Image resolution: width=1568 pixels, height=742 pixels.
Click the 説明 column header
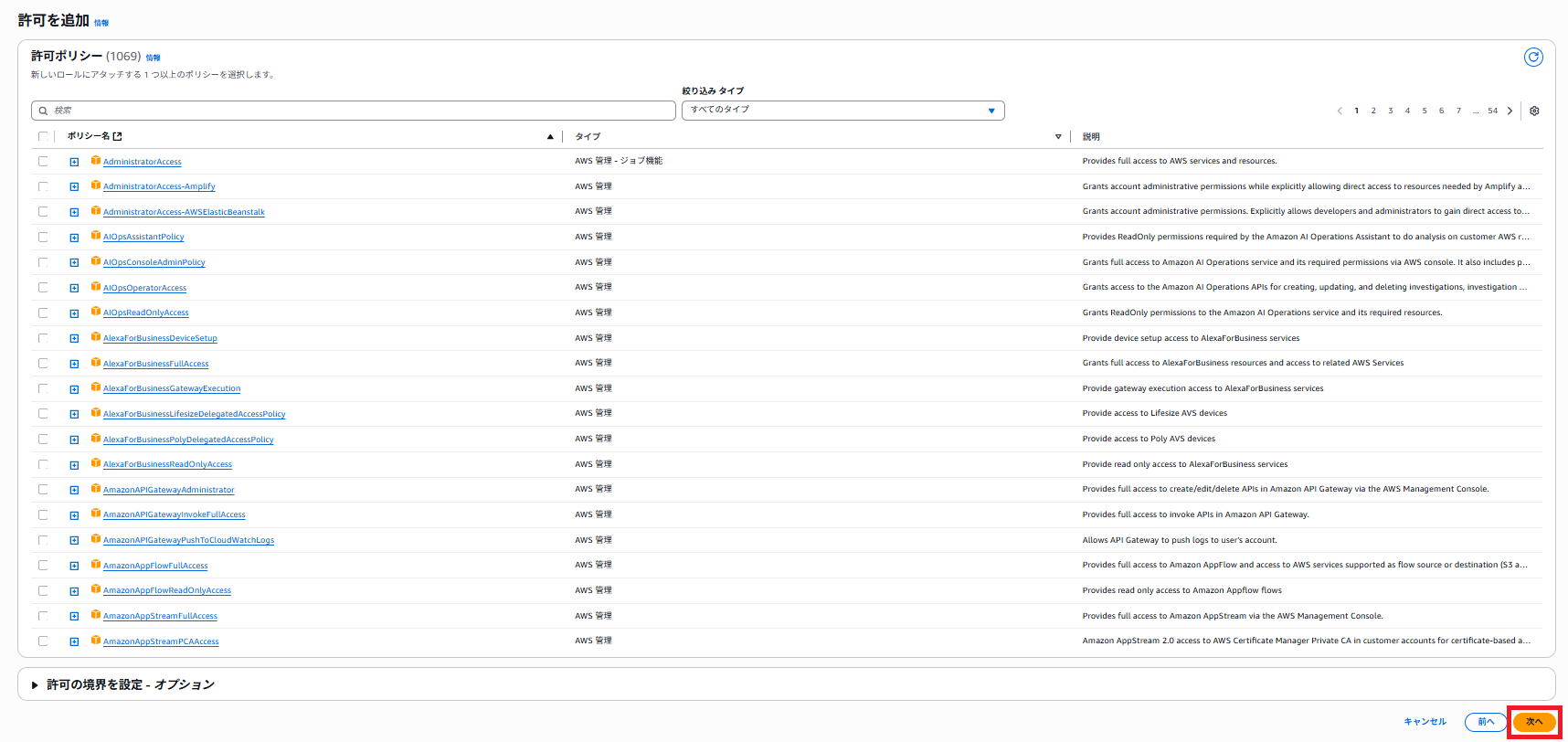(1091, 137)
